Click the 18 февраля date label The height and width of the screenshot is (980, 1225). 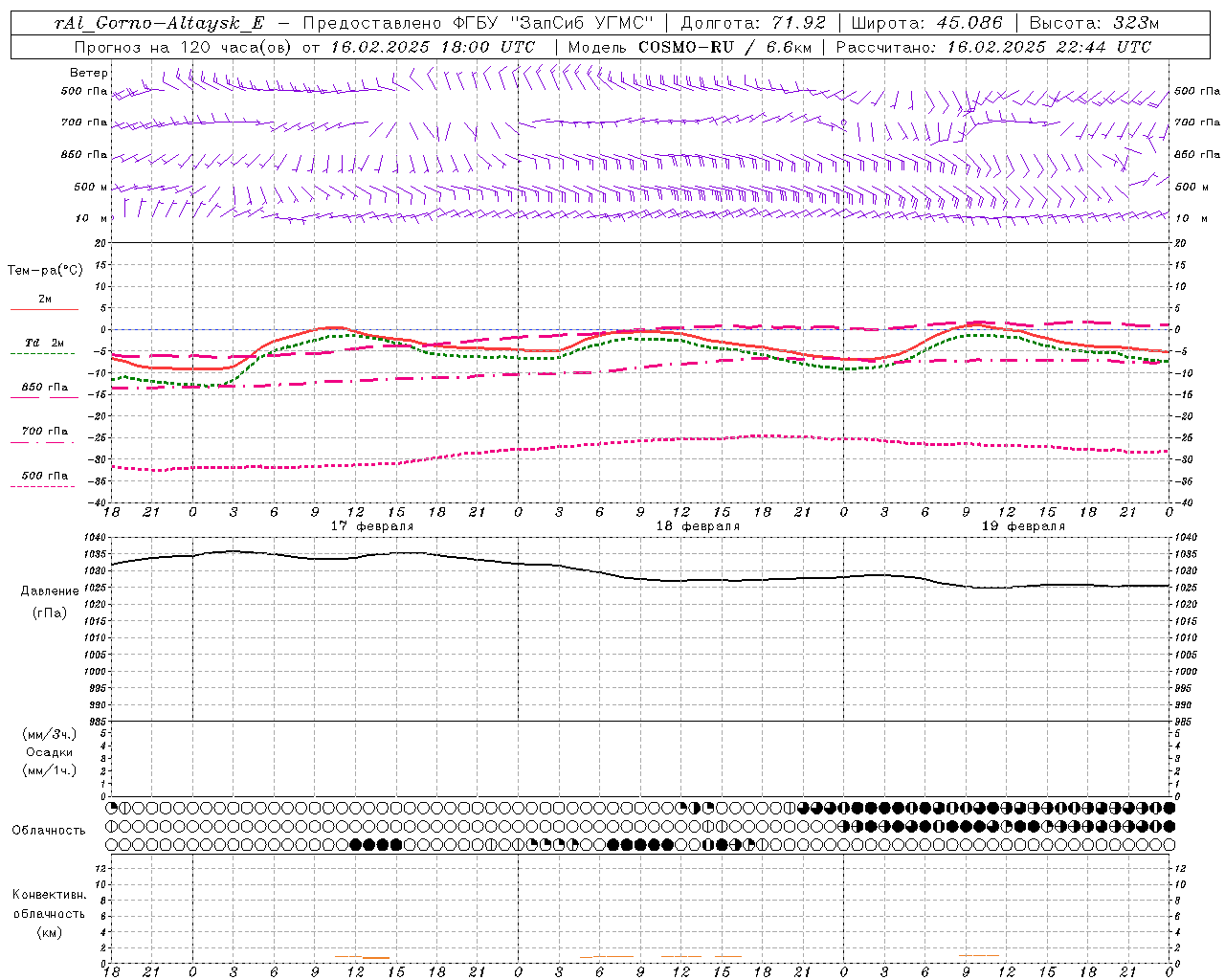tap(698, 526)
